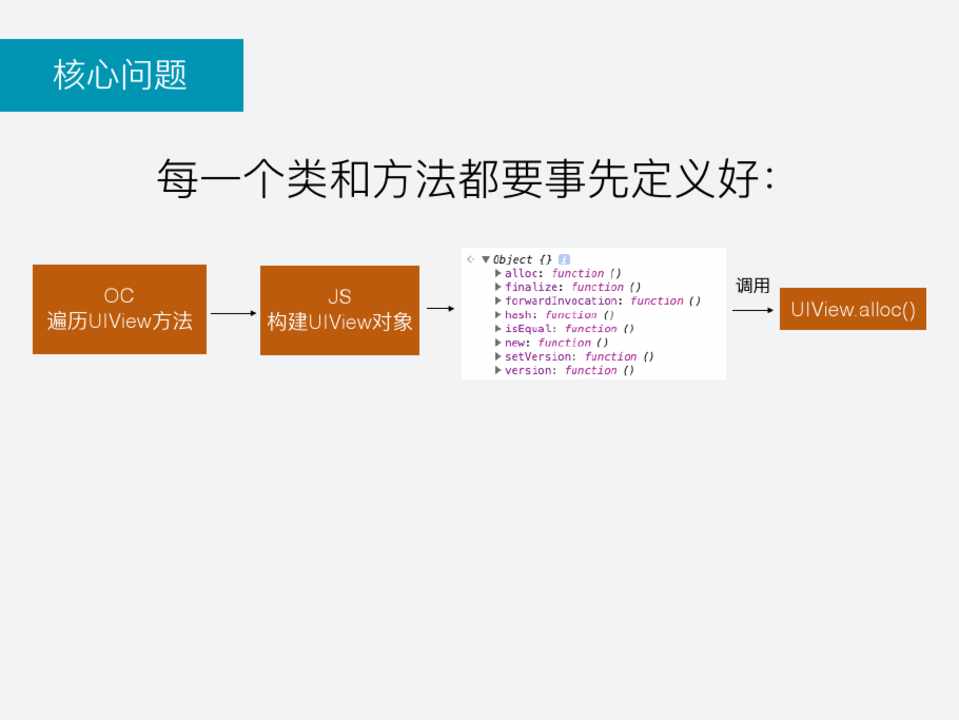
Task: Click the 调用 label above the arrow
Action: (753, 286)
